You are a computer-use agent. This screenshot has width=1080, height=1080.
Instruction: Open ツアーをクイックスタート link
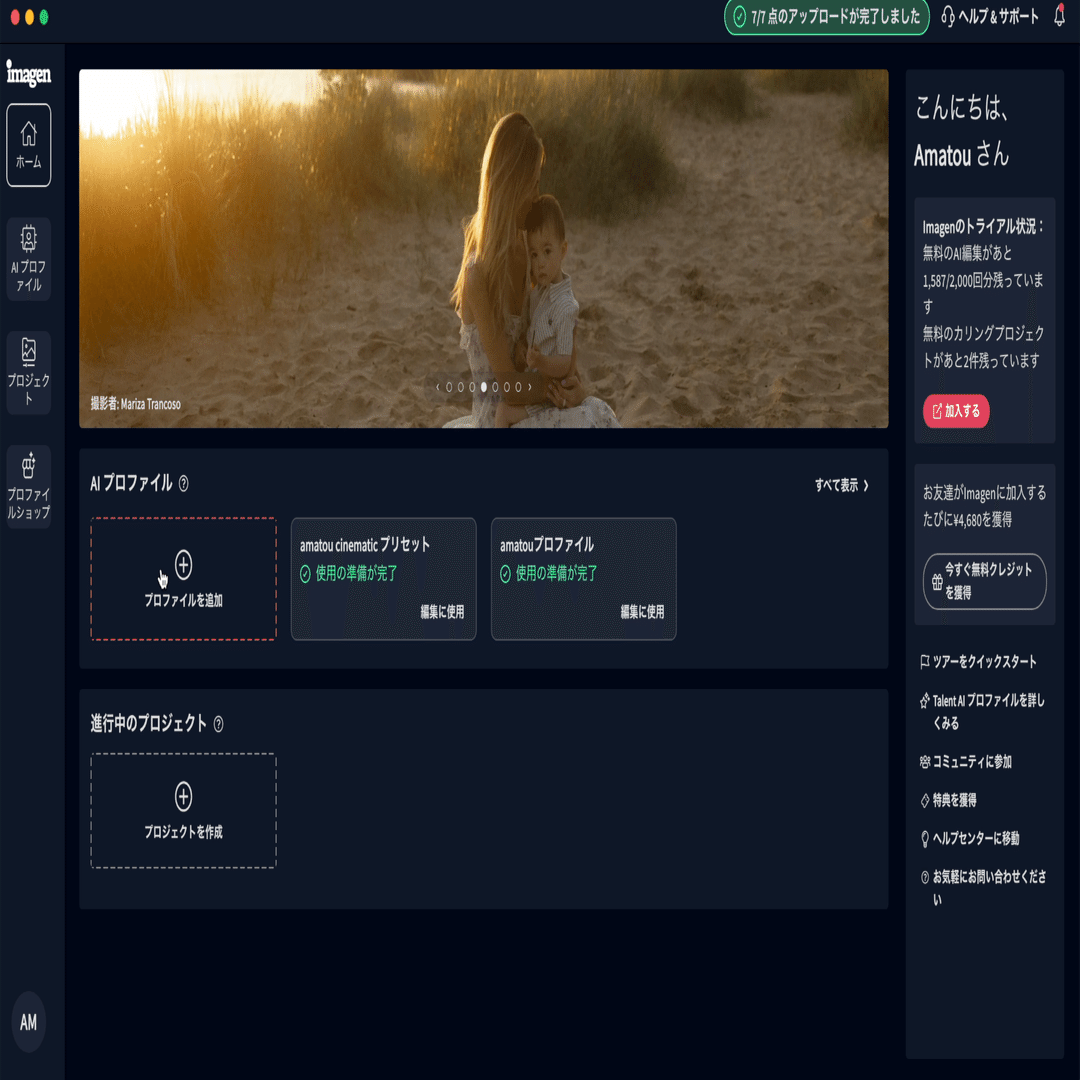[x=978, y=662]
